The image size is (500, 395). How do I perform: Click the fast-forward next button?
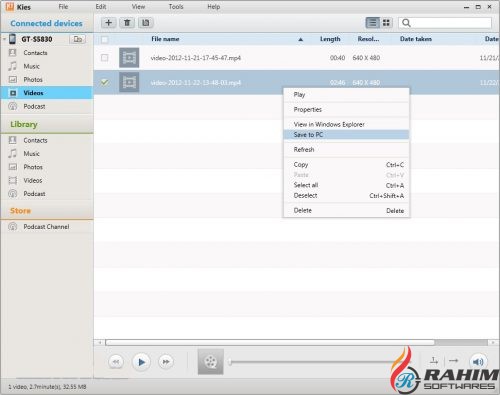[x=166, y=362]
